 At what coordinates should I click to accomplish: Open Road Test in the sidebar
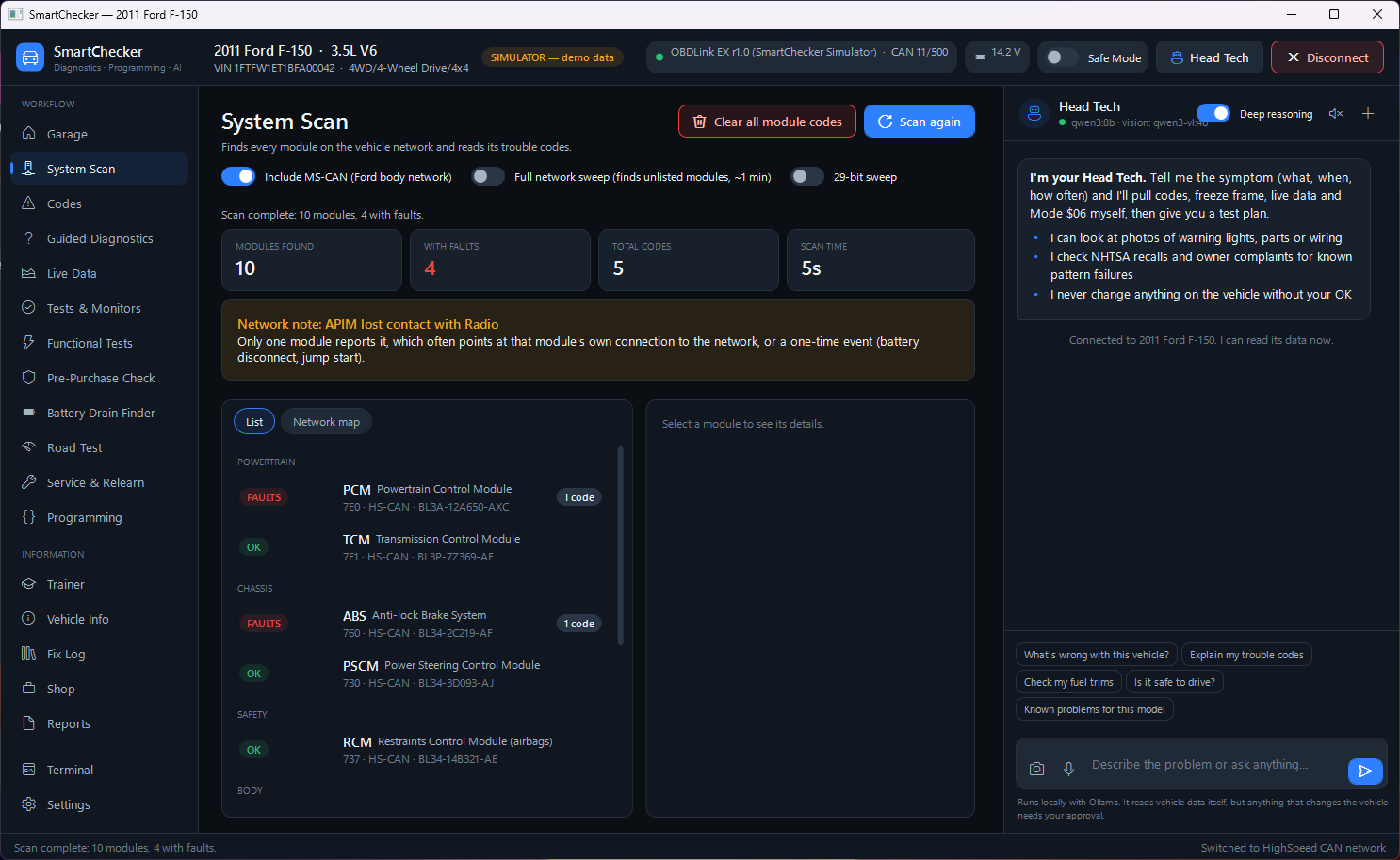pos(99,447)
